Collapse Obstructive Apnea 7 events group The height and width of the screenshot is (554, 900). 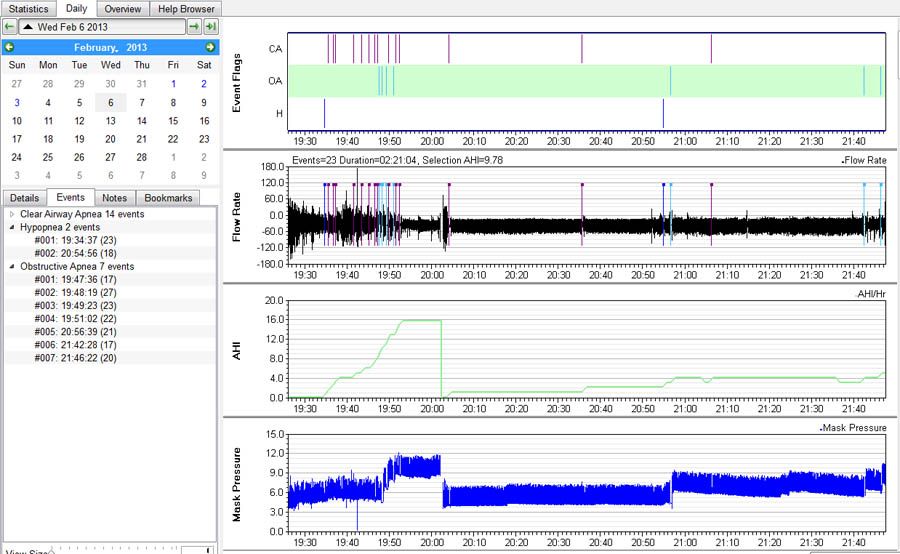tap(12, 266)
